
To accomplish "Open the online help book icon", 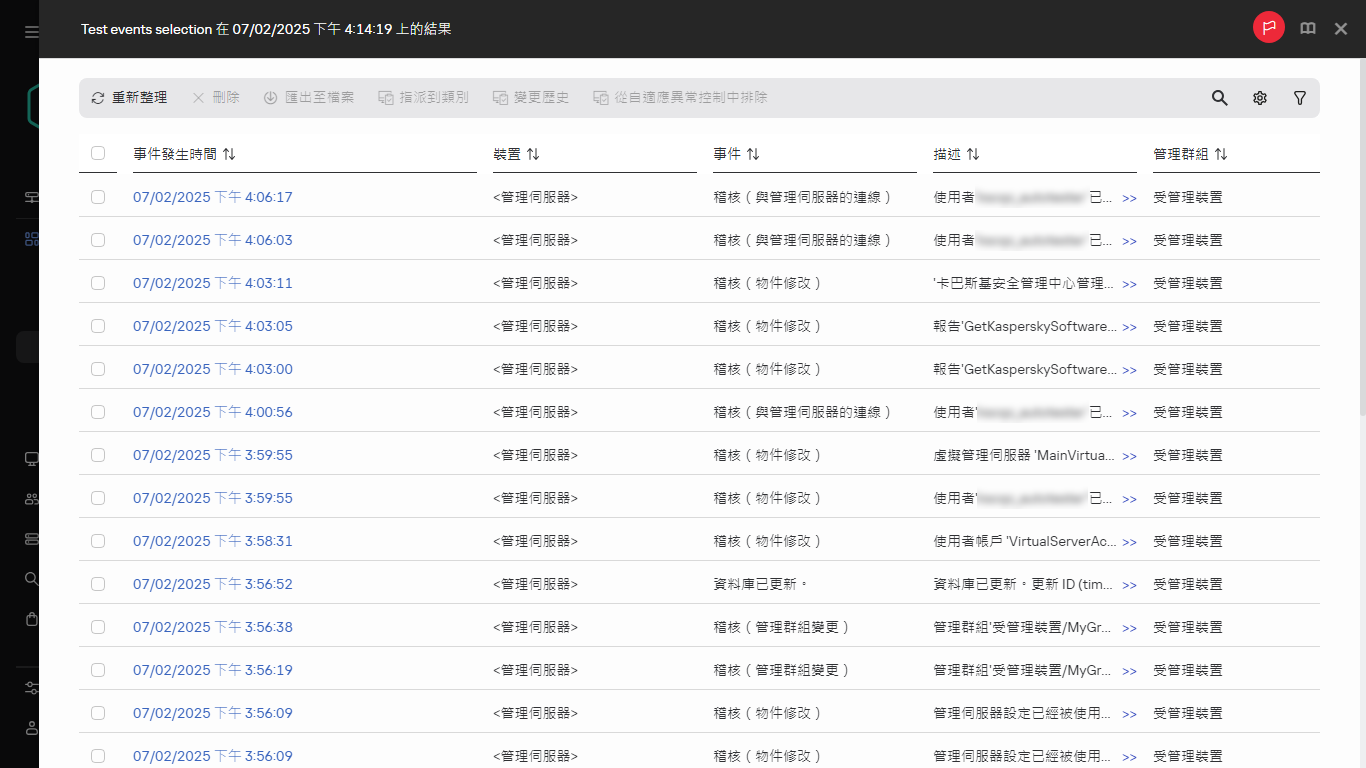I will pos(1308,27).
